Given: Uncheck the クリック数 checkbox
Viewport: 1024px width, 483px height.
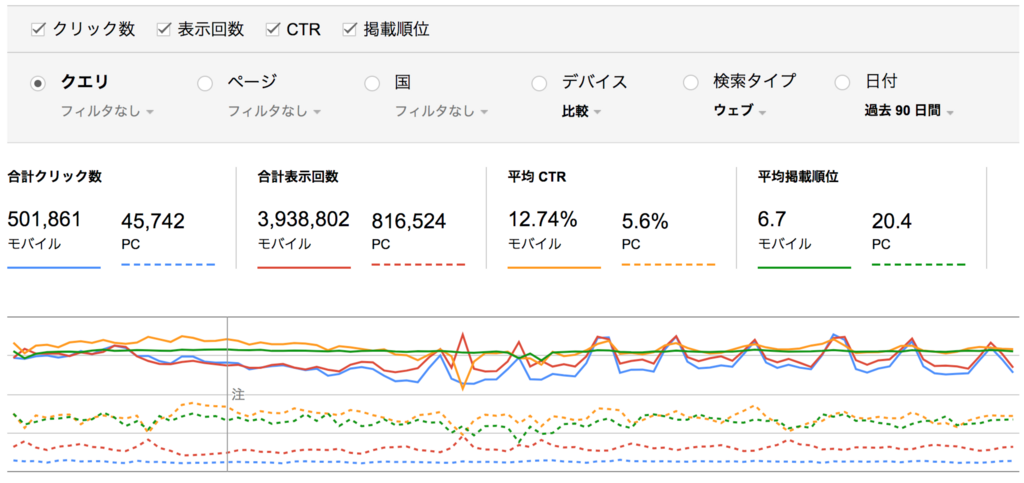Looking at the screenshot, I should pyautogui.click(x=38, y=30).
